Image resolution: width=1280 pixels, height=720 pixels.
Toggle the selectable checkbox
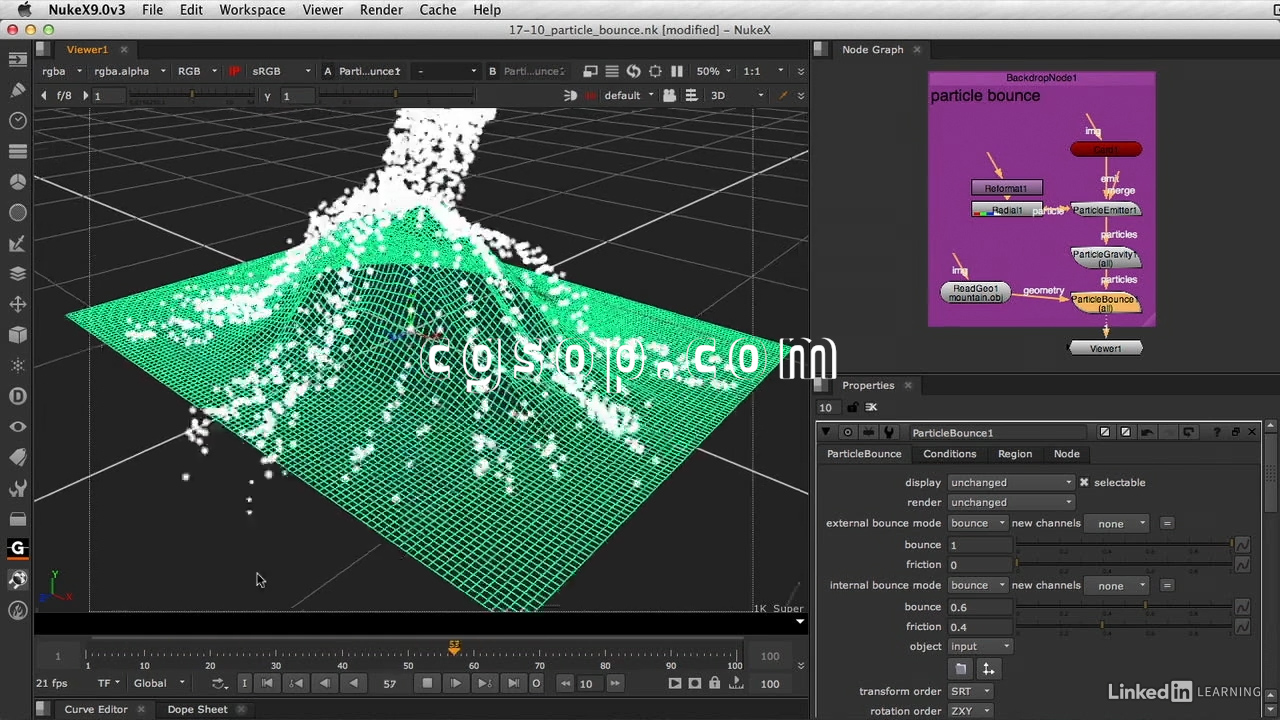(1084, 482)
